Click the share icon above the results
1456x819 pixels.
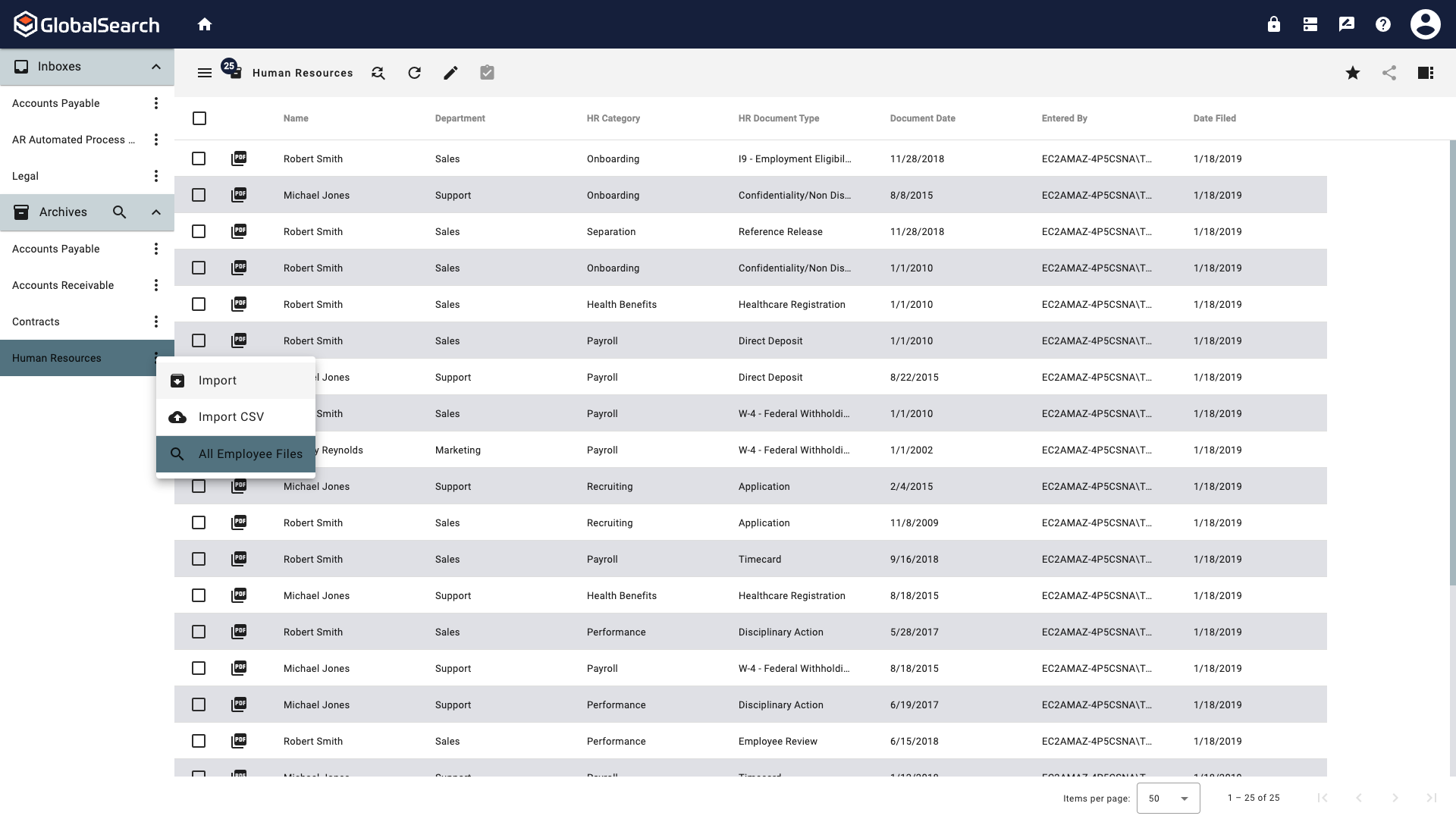click(1389, 73)
